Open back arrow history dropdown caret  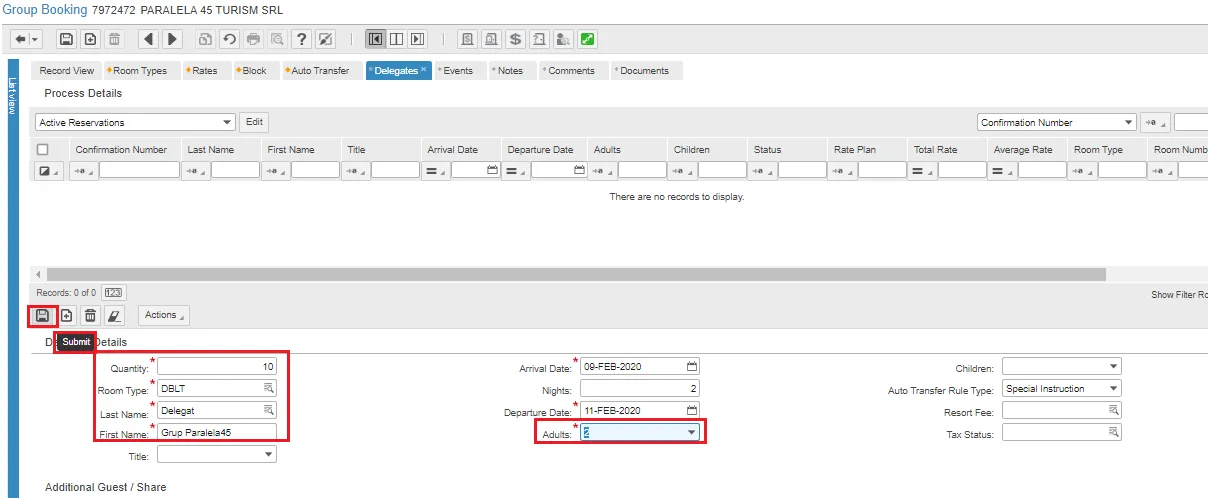click(36, 39)
